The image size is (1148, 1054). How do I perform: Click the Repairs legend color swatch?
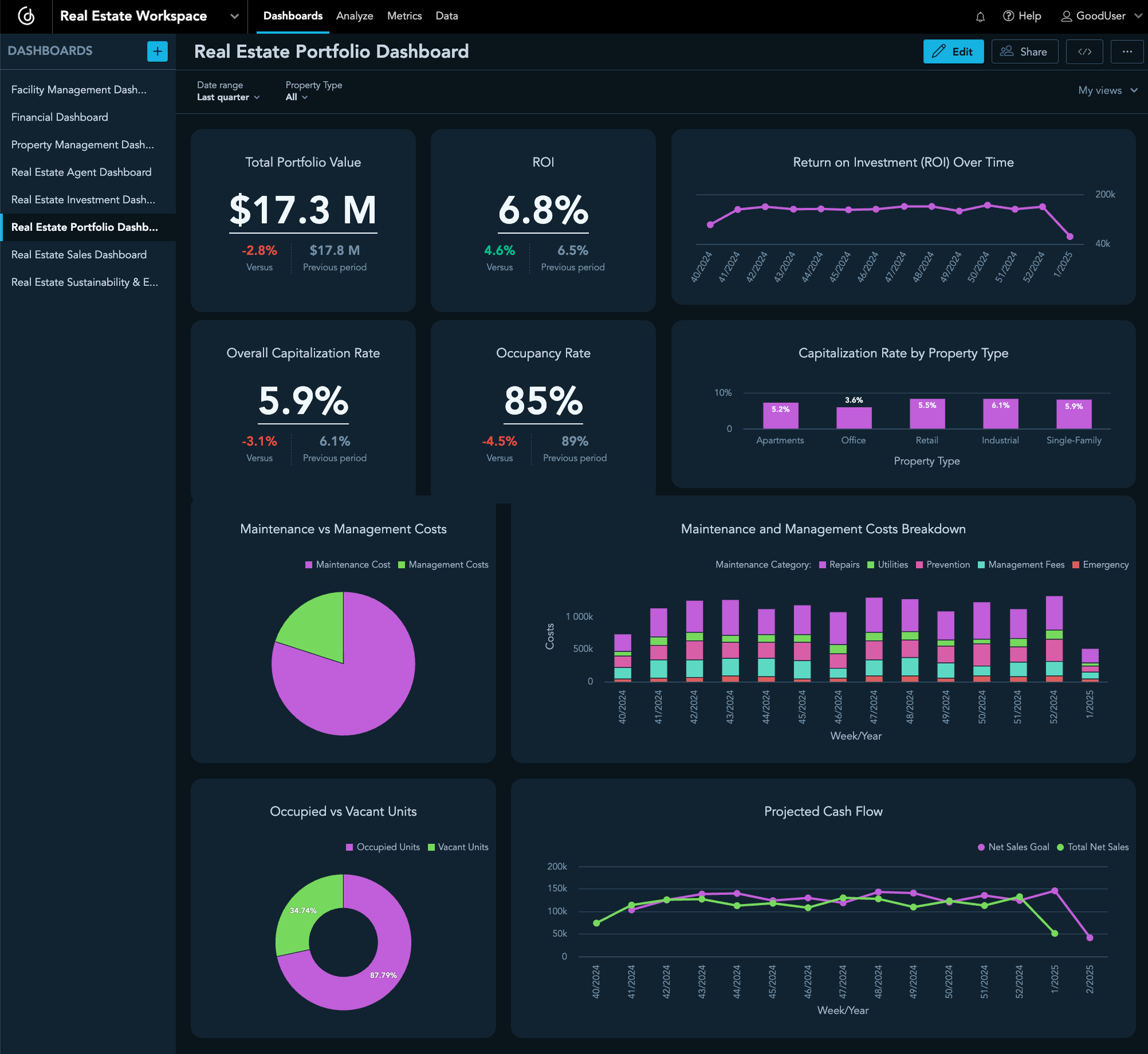coord(822,564)
